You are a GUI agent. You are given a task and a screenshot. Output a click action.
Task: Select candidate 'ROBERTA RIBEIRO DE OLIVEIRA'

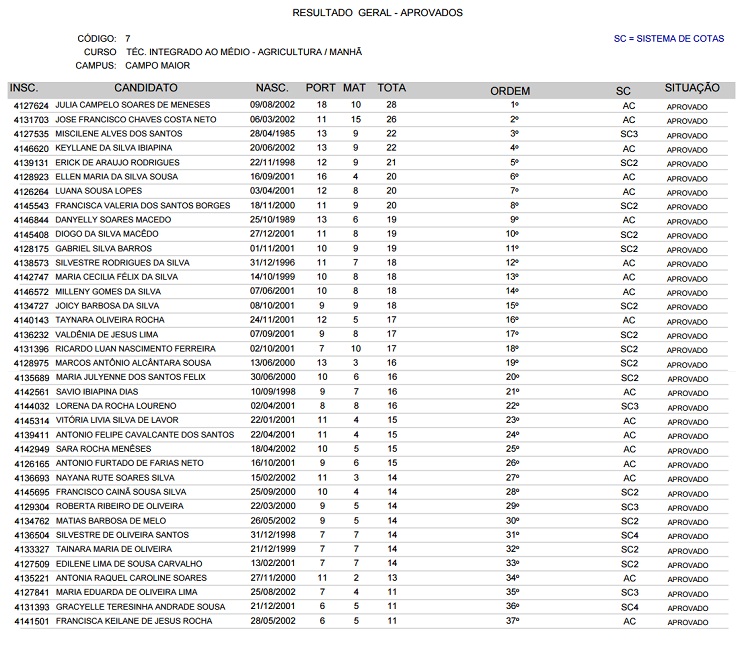coord(120,506)
